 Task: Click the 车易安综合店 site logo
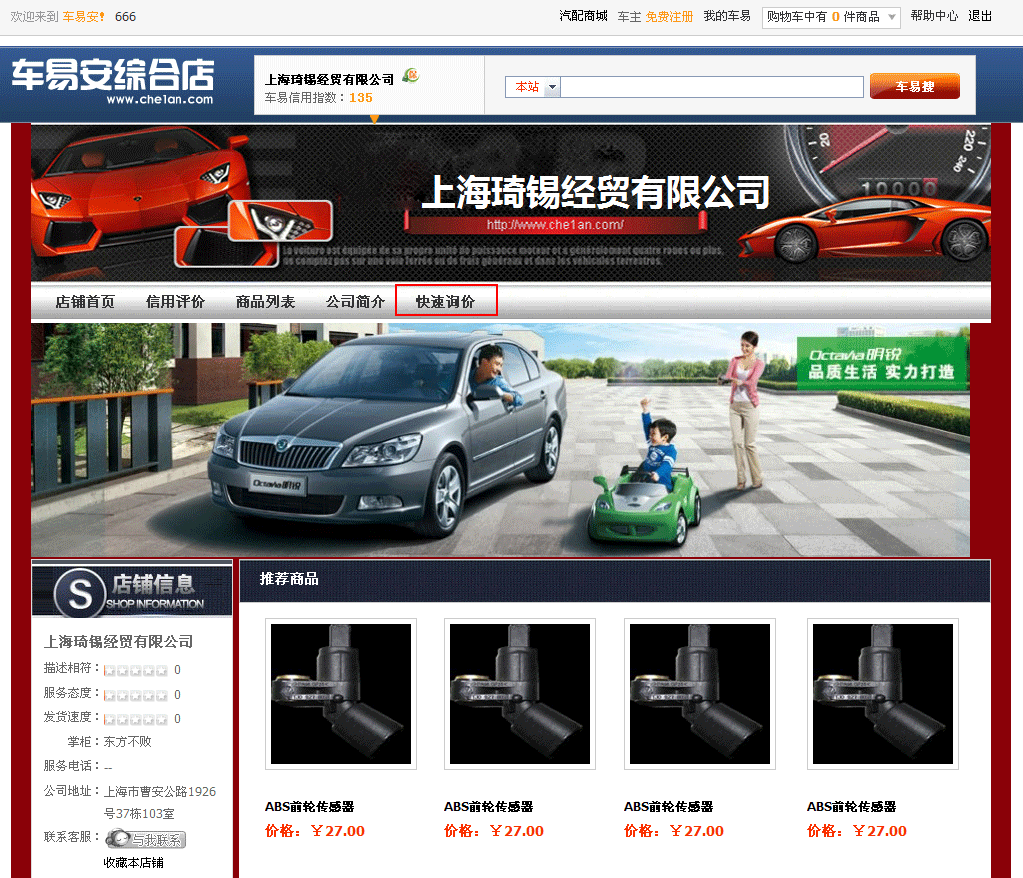click(113, 82)
